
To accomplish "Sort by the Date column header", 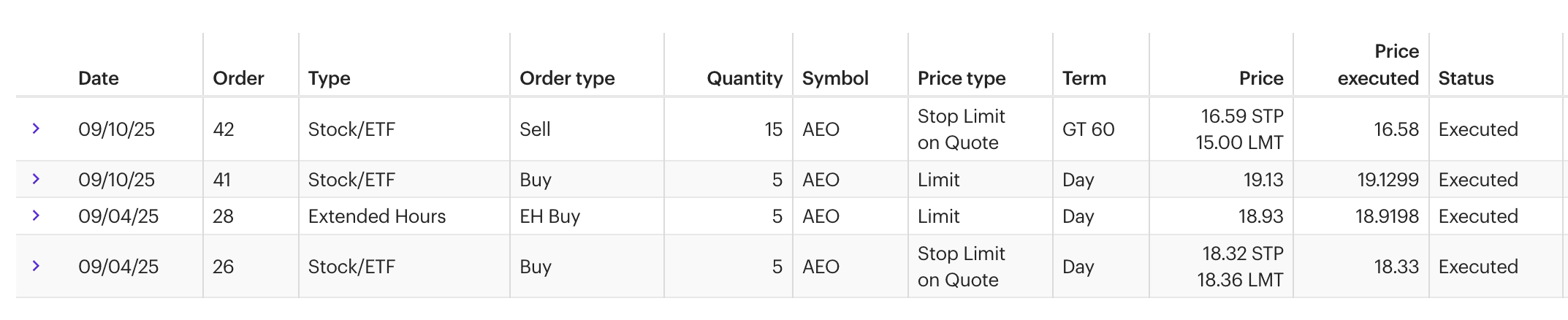I will click(98, 78).
